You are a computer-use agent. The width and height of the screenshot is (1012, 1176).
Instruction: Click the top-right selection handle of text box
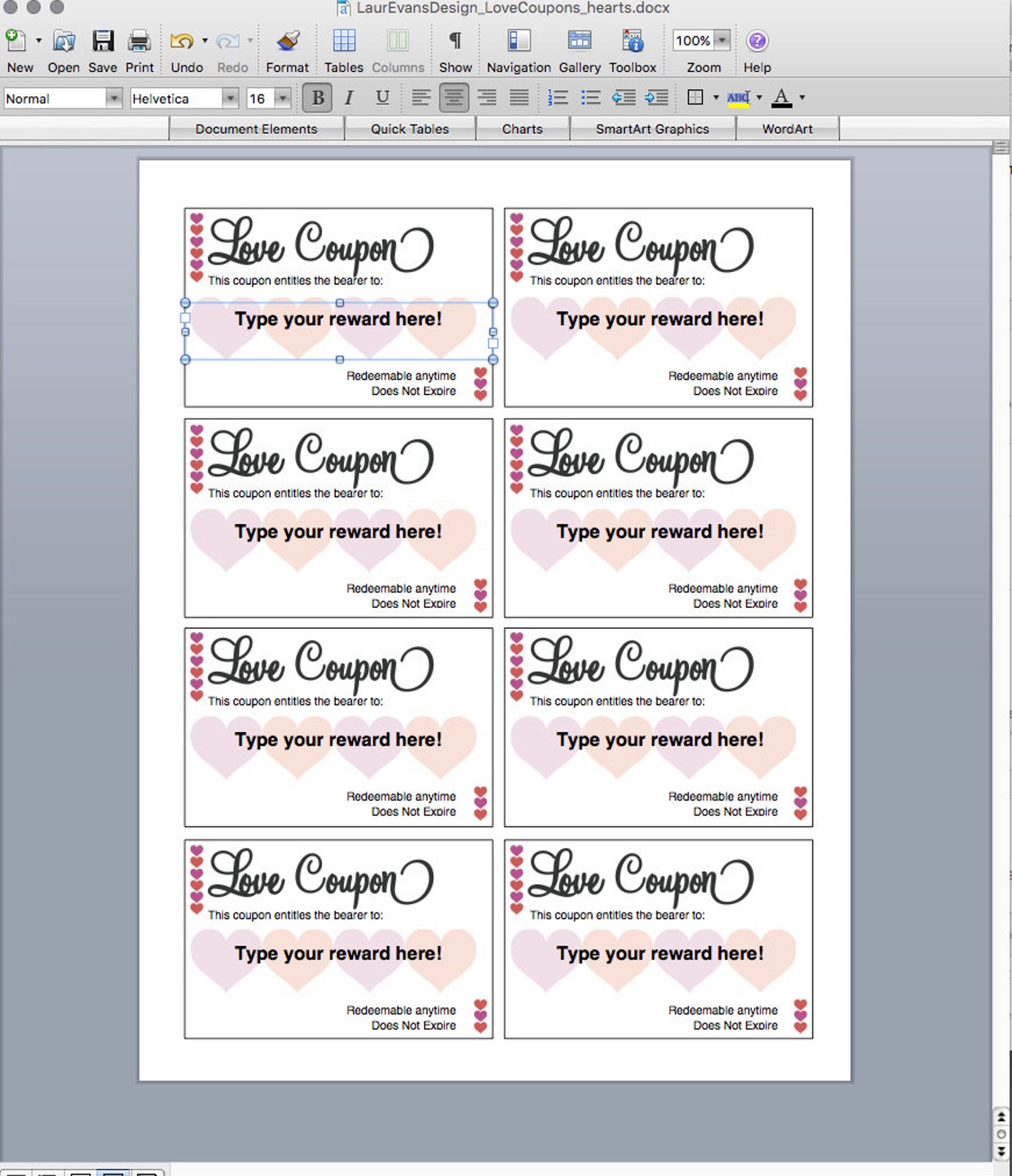493,303
